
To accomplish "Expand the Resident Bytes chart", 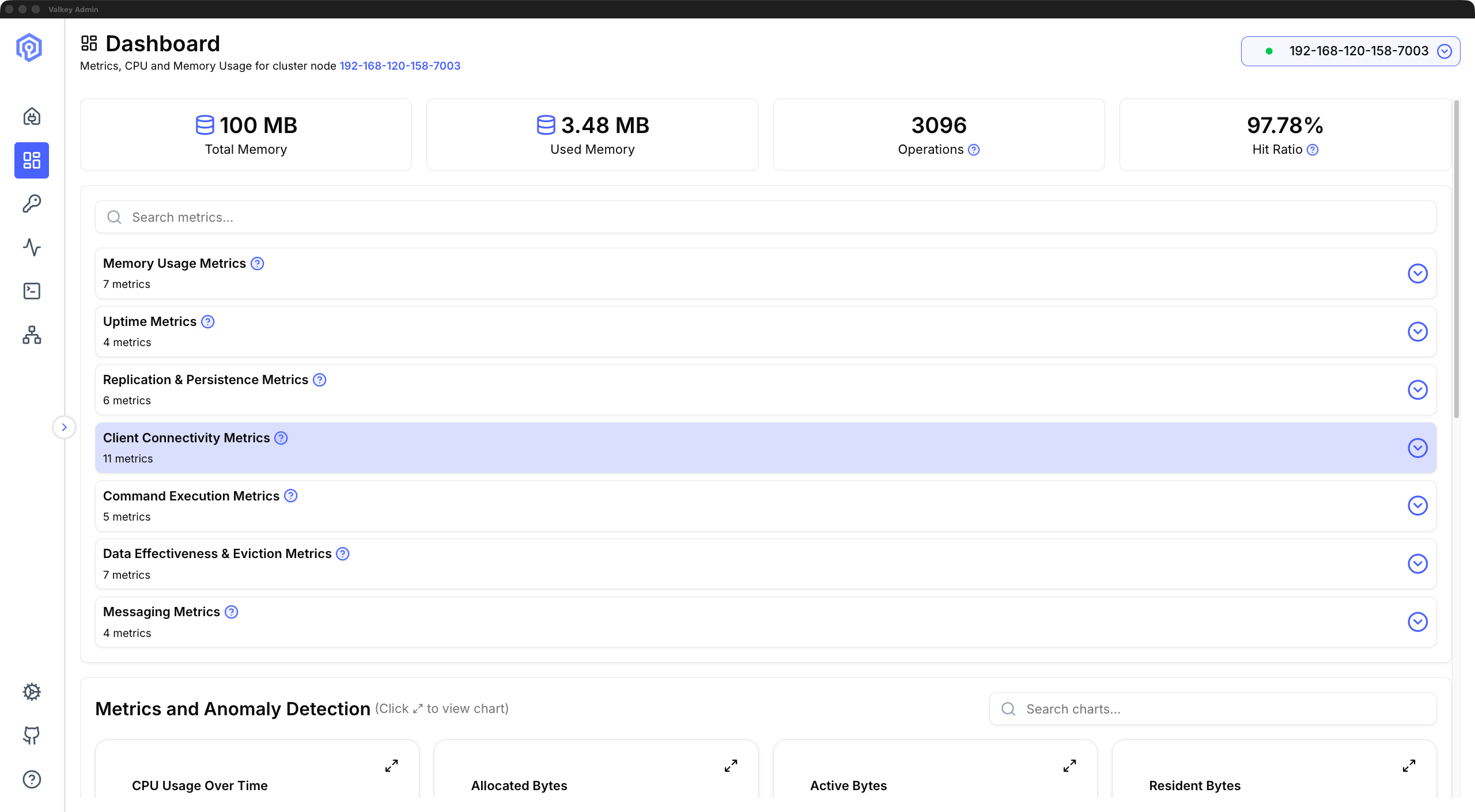I will pyautogui.click(x=1409, y=766).
